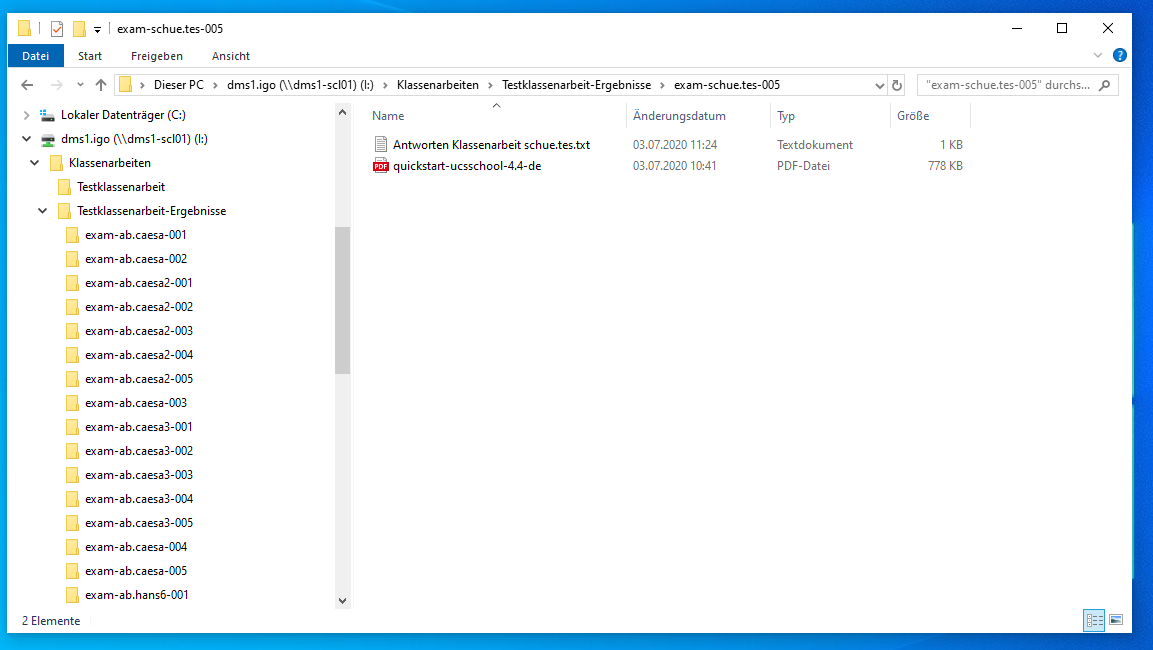This screenshot has height=650, width=1153.
Task: Switch to Details view in status bar
Action: pos(1094,621)
